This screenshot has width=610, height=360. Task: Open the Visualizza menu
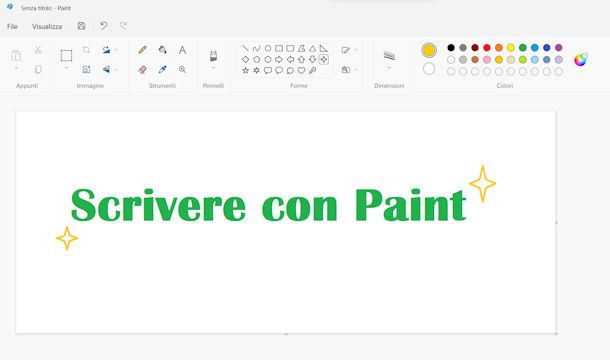[47, 26]
